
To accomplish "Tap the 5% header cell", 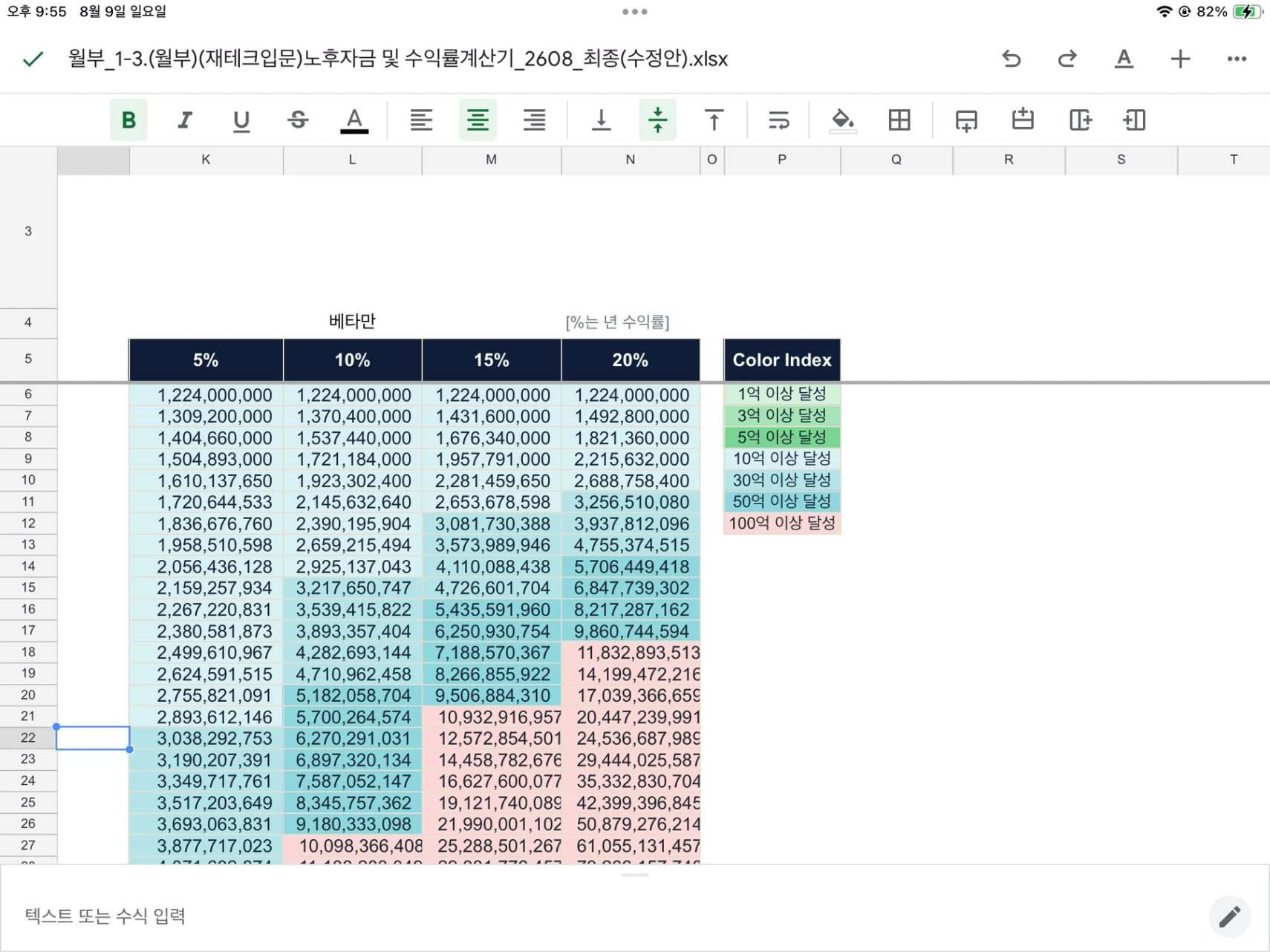I will pyautogui.click(x=206, y=360).
